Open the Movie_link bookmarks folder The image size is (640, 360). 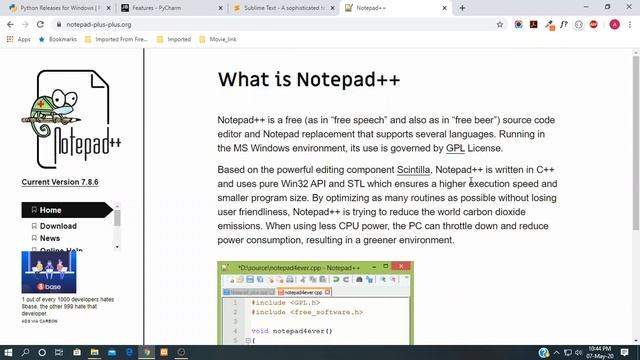click(x=218, y=39)
